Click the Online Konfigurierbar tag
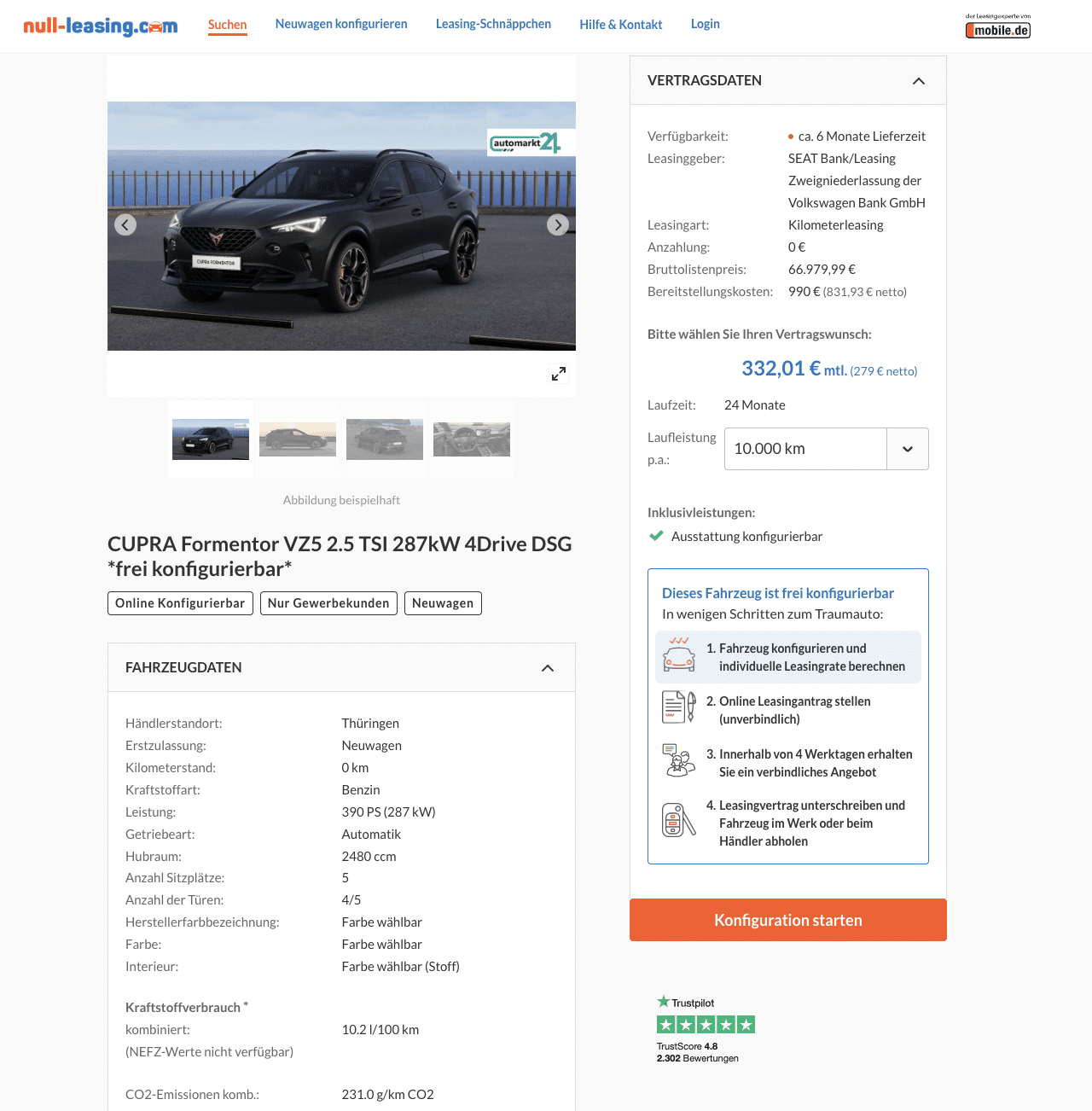This screenshot has width=1092, height=1111. [180, 603]
